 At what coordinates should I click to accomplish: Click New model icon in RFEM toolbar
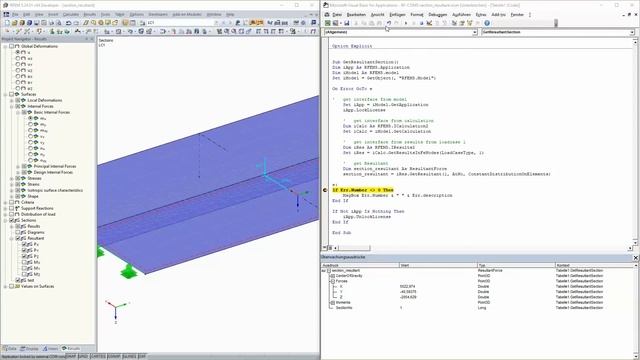tap(7, 23)
